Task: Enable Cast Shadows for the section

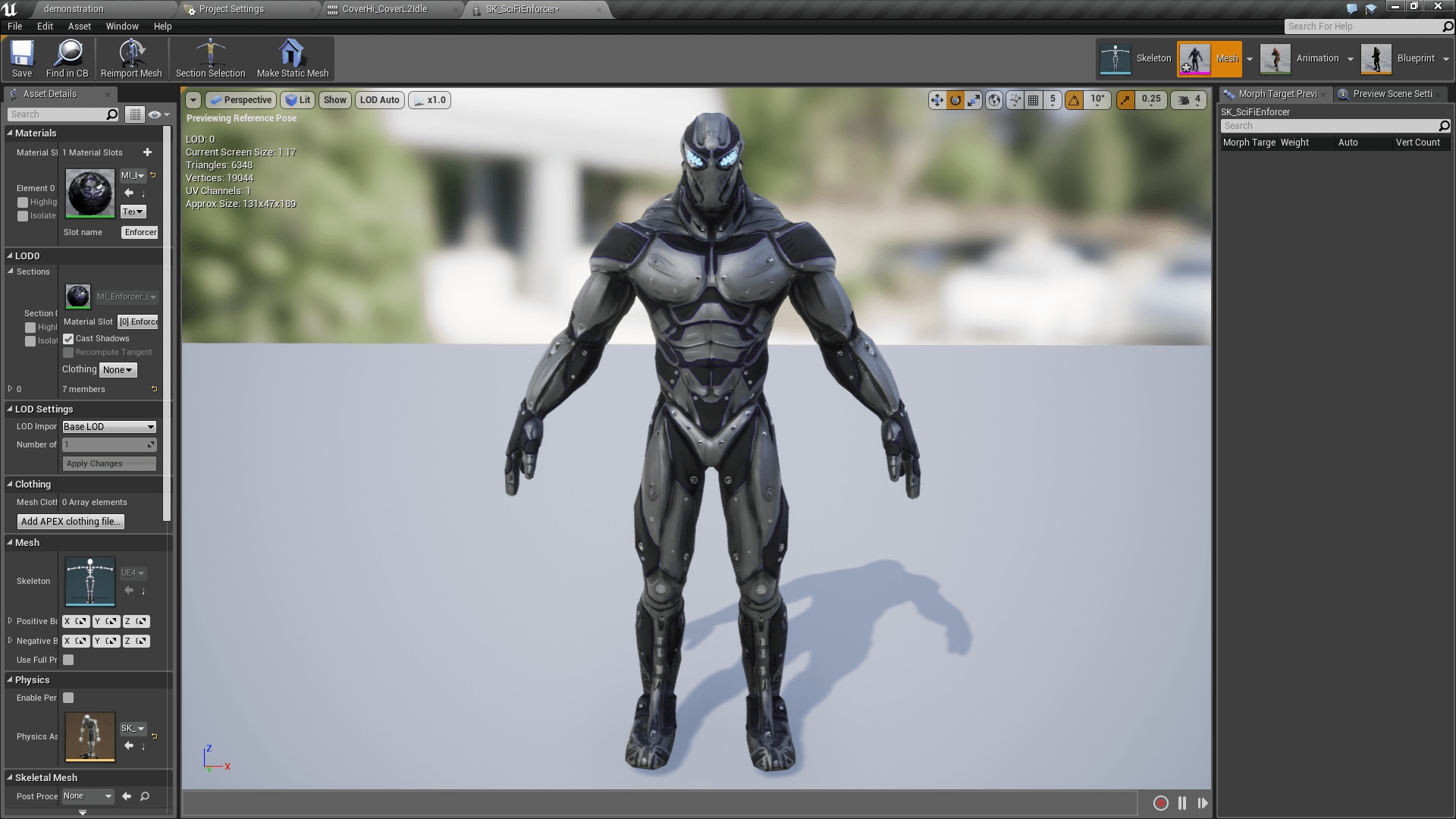Action: coord(68,338)
